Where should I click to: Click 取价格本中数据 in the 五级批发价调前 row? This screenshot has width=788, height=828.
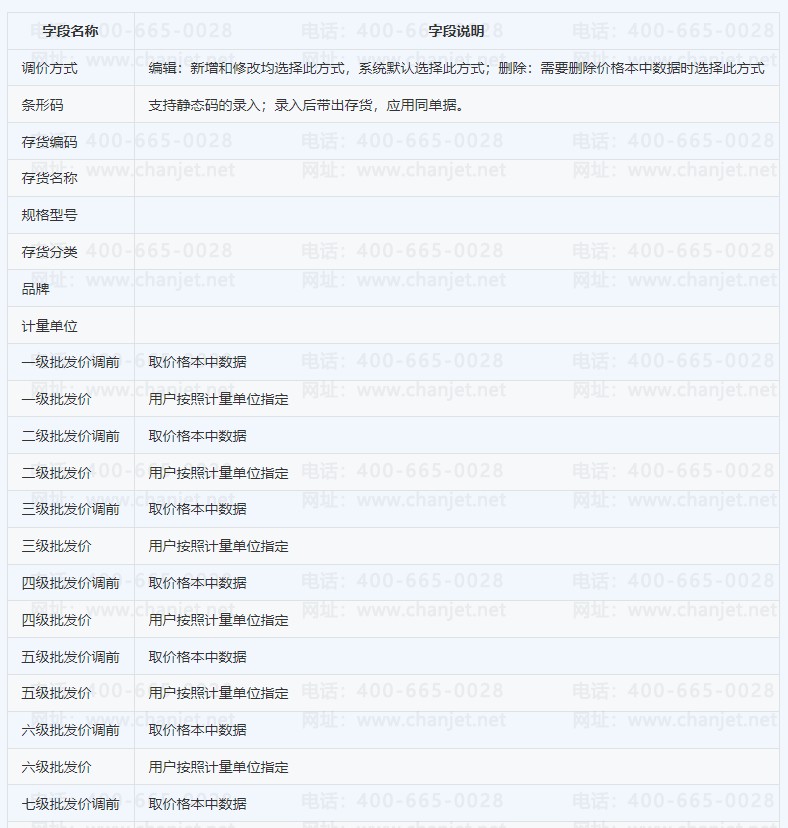pyautogui.click(x=198, y=657)
